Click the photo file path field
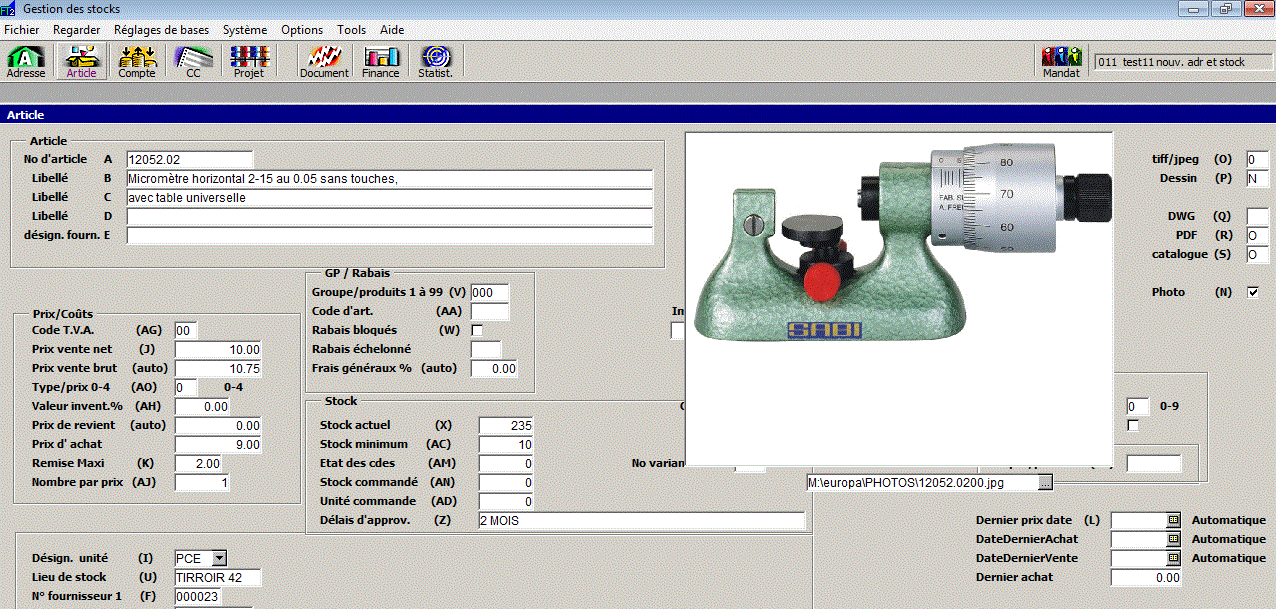Viewport: 1276px width, 609px height. point(921,483)
